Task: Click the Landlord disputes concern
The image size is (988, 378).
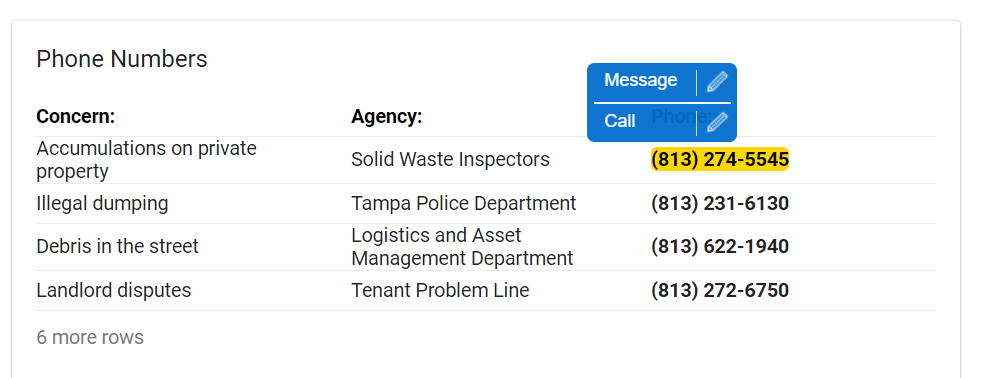Action: 113,290
